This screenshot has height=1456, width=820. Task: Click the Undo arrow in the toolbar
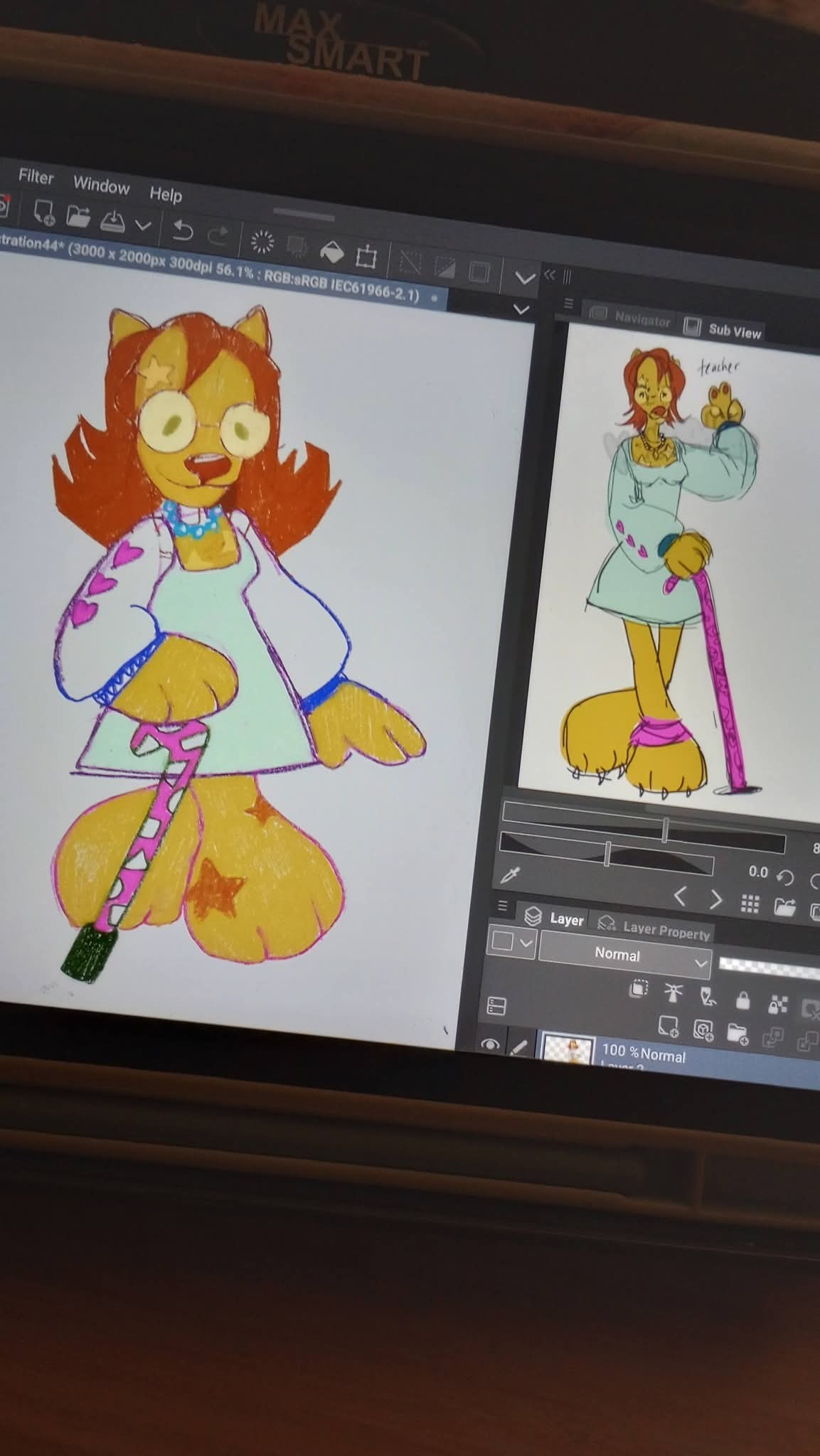coord(183,230)
